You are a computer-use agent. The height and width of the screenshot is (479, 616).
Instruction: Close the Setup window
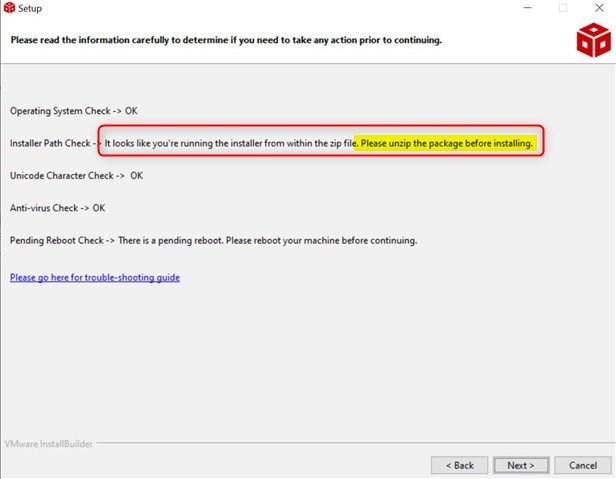[x=599, y=8]
